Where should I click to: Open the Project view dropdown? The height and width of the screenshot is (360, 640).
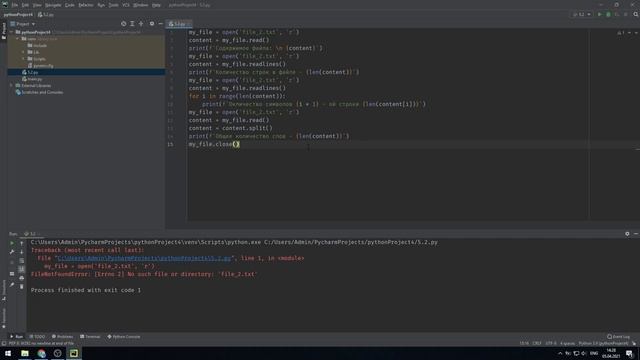tap(23, 24)
